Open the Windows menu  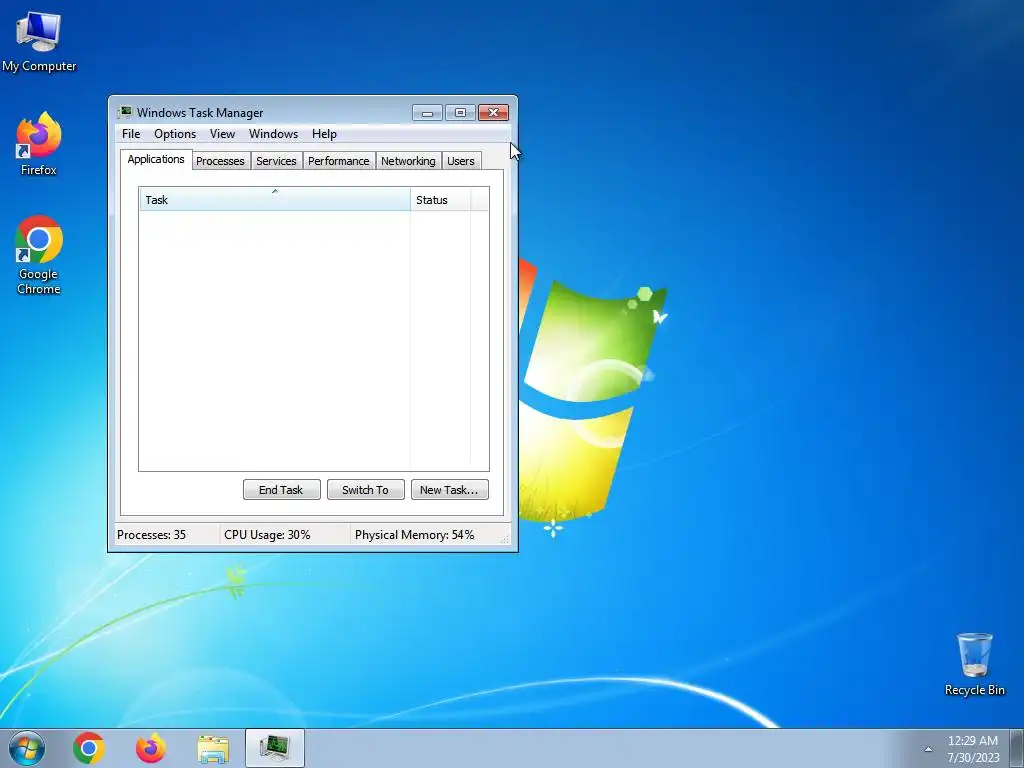[273, 134]
